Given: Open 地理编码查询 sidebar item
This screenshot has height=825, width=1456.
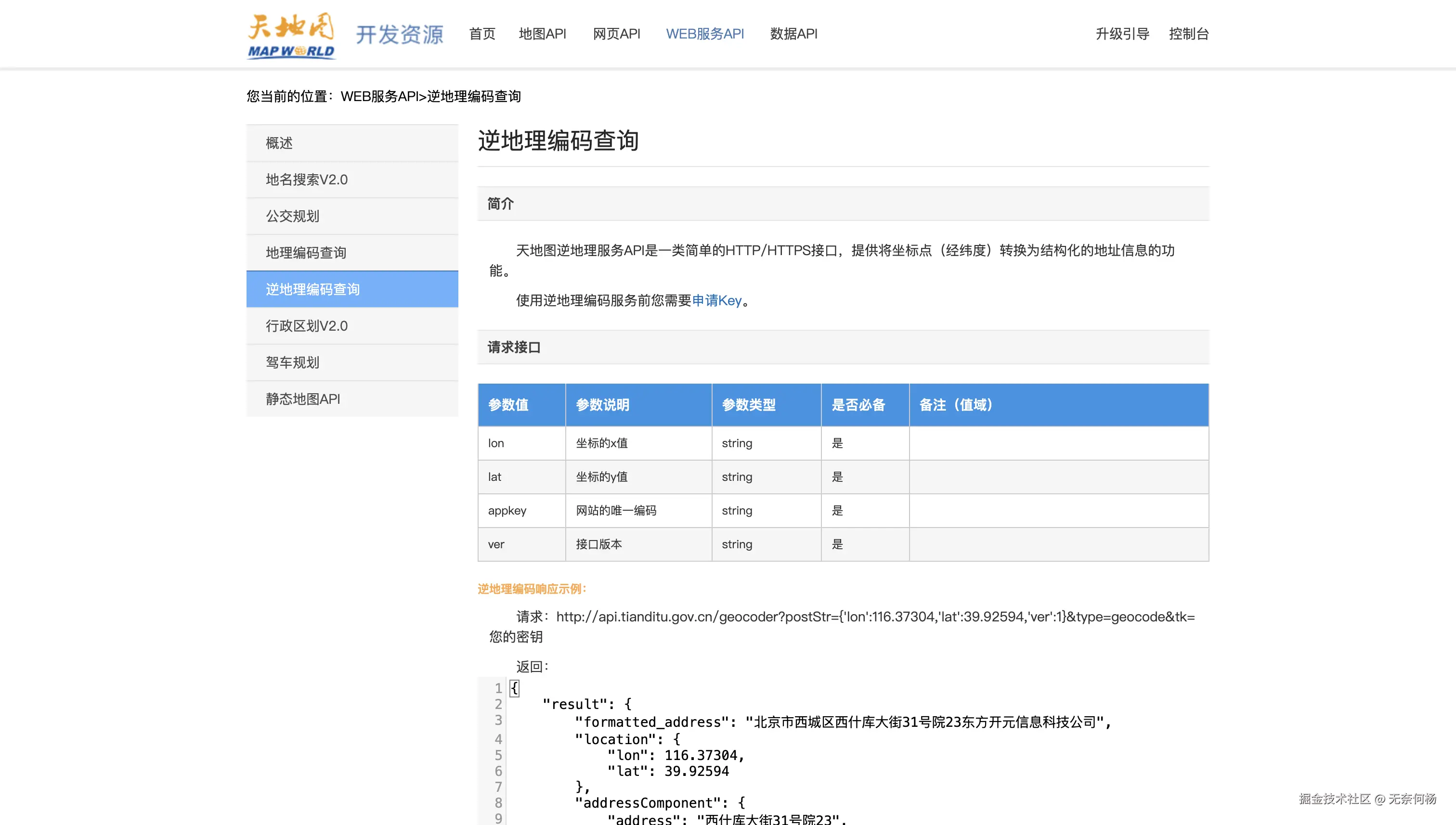Looking at the screenshot, I should pyautogui.click(x=306, y=253).
